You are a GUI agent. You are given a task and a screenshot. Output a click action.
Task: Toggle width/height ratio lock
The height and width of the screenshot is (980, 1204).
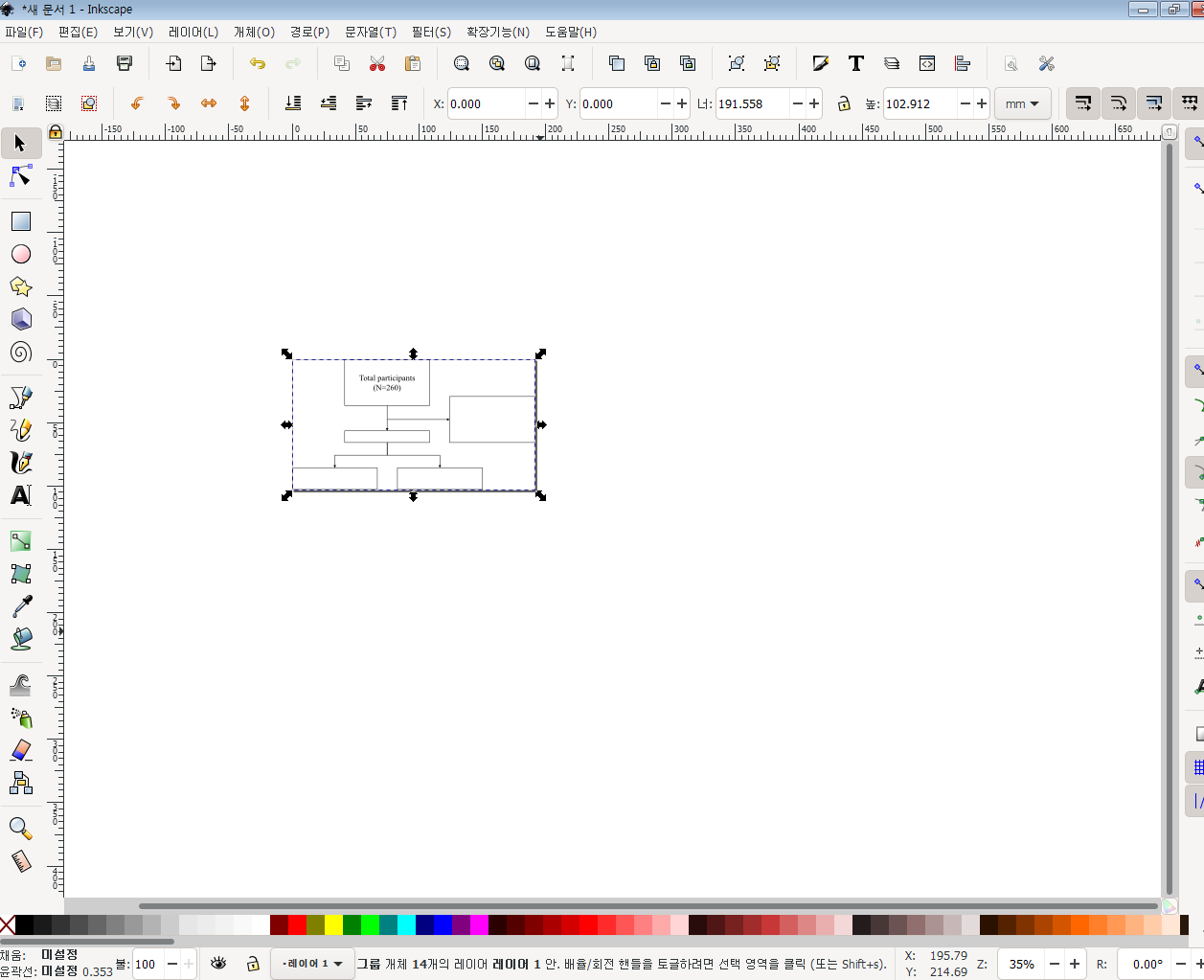pyautogui.click(x=843, y=103)
